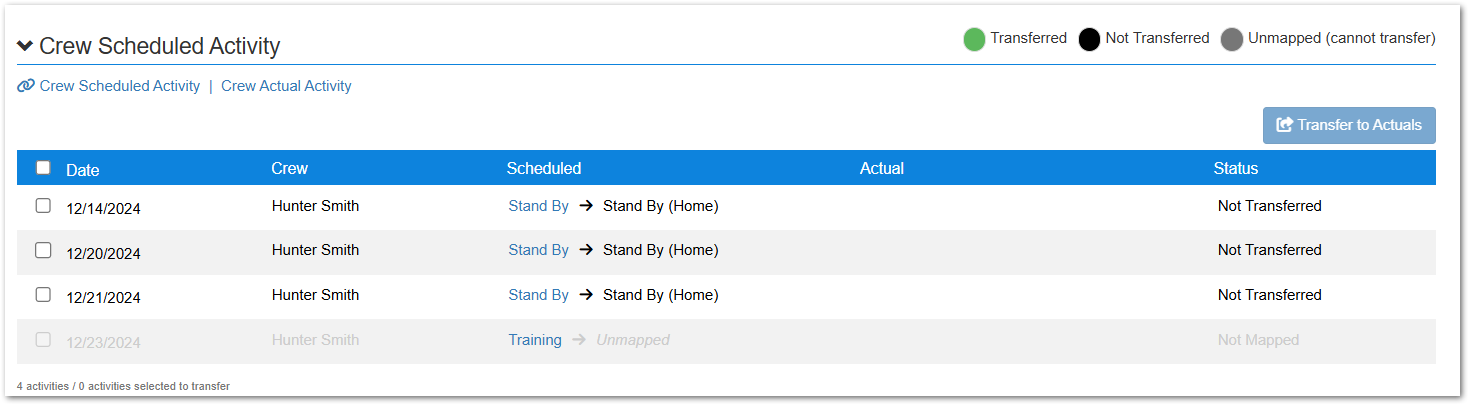The height and width of the screenshot is (405, 1469).
Task: Click the green Transferred legend circle
Action: pos(974,40)
